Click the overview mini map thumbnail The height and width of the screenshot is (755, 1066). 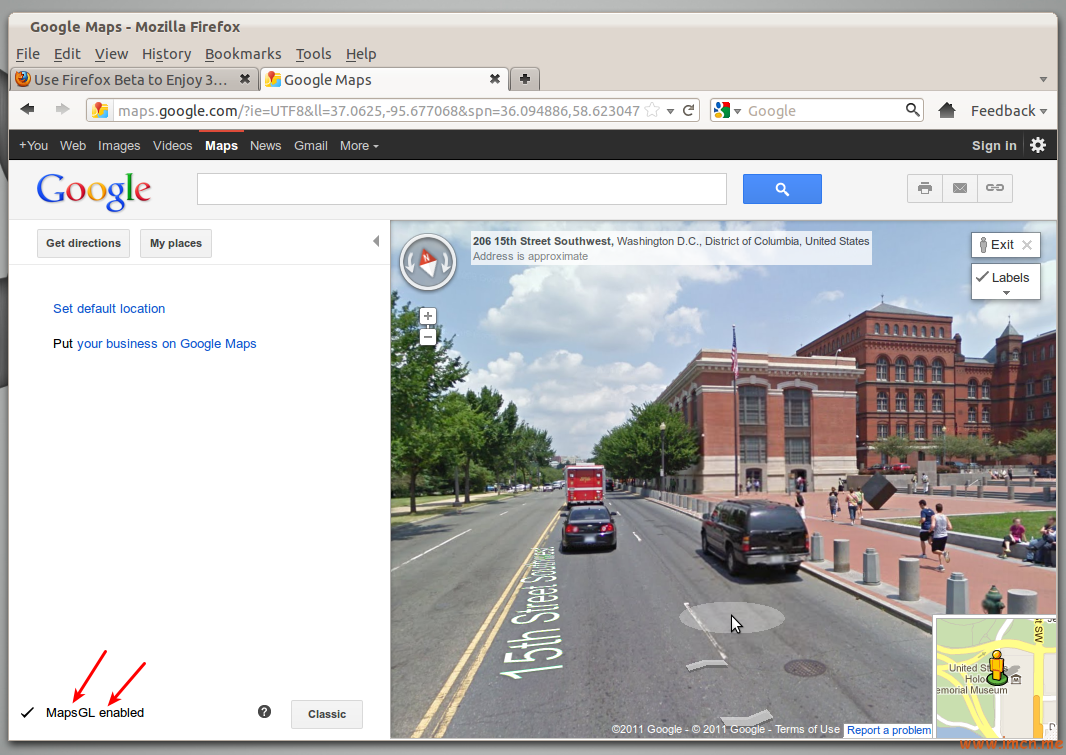pyautogui.click(x=996, y=677)
